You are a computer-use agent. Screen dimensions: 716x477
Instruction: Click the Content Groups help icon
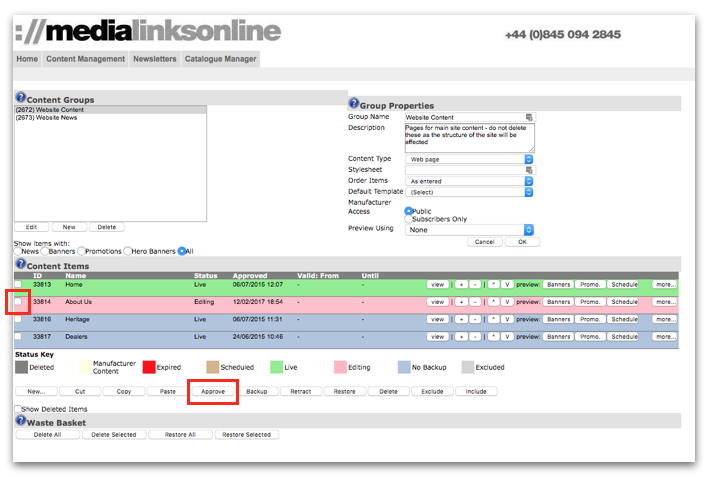click(19, 99)
